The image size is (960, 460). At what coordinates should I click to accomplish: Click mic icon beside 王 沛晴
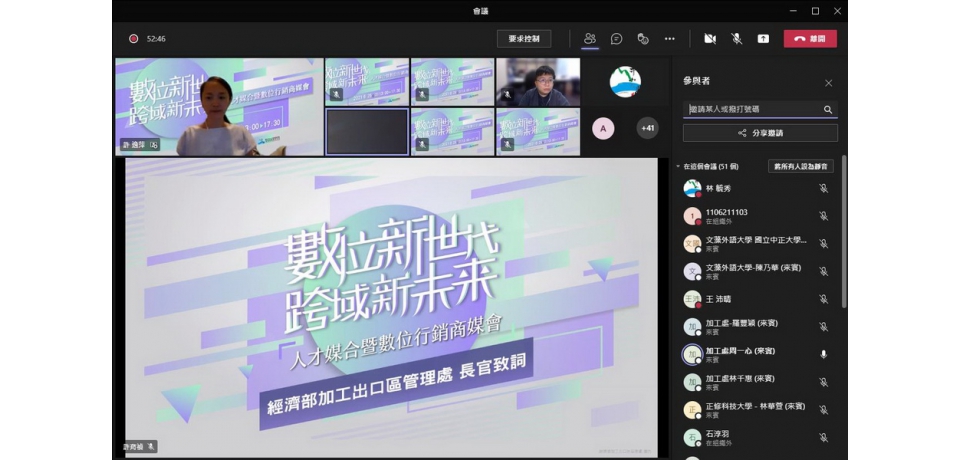click(823, 299)
